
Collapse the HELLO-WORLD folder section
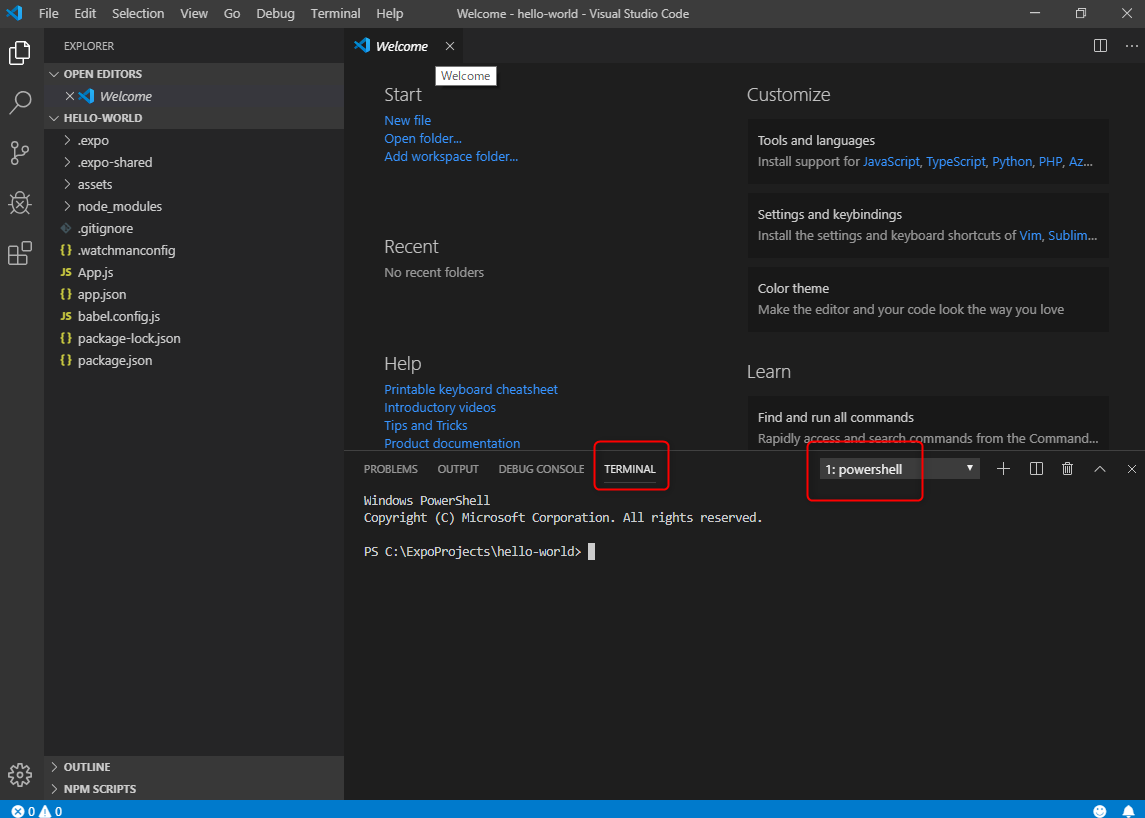tap(194, 118)
